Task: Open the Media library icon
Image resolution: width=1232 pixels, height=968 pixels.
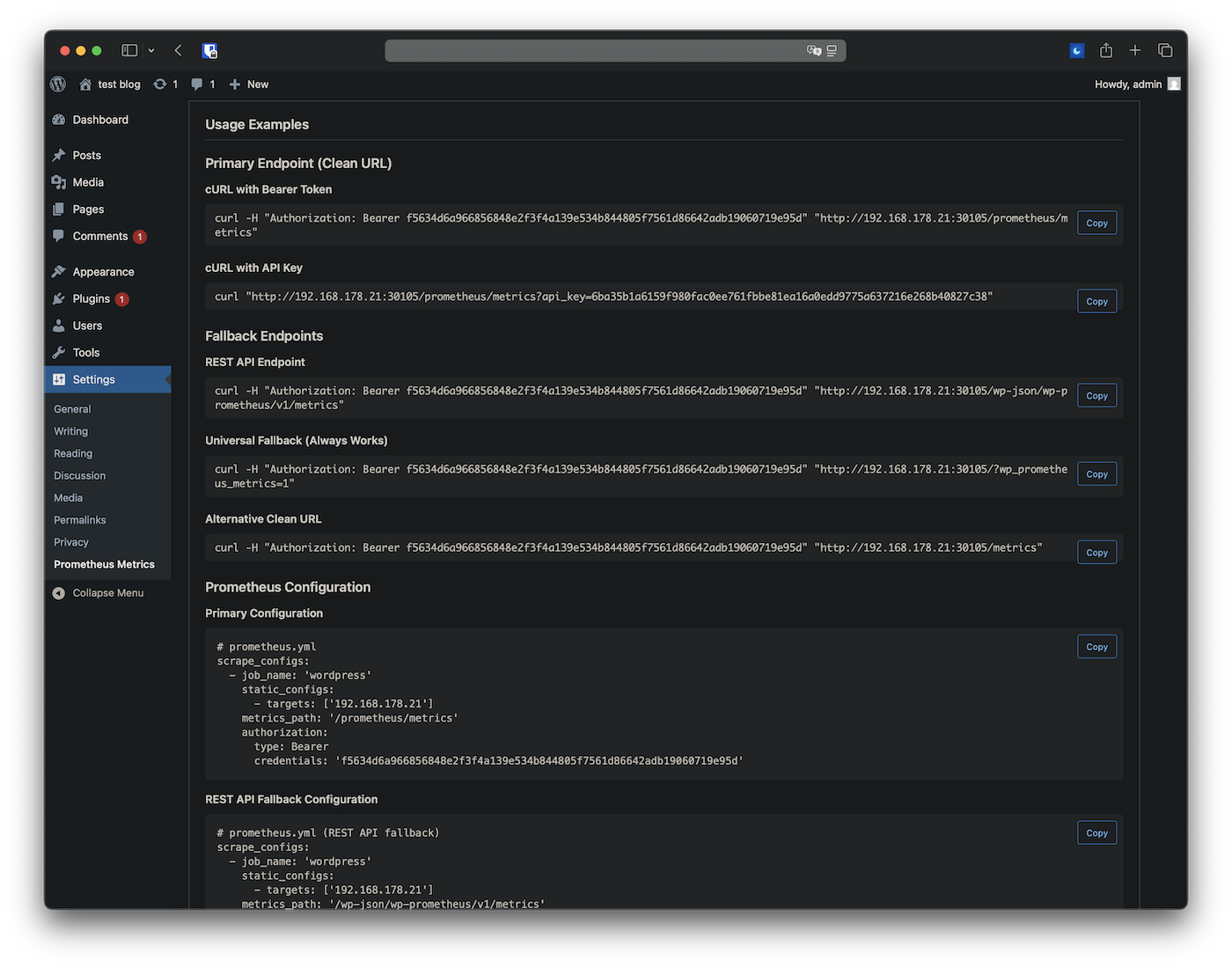Action: (58, 182)
